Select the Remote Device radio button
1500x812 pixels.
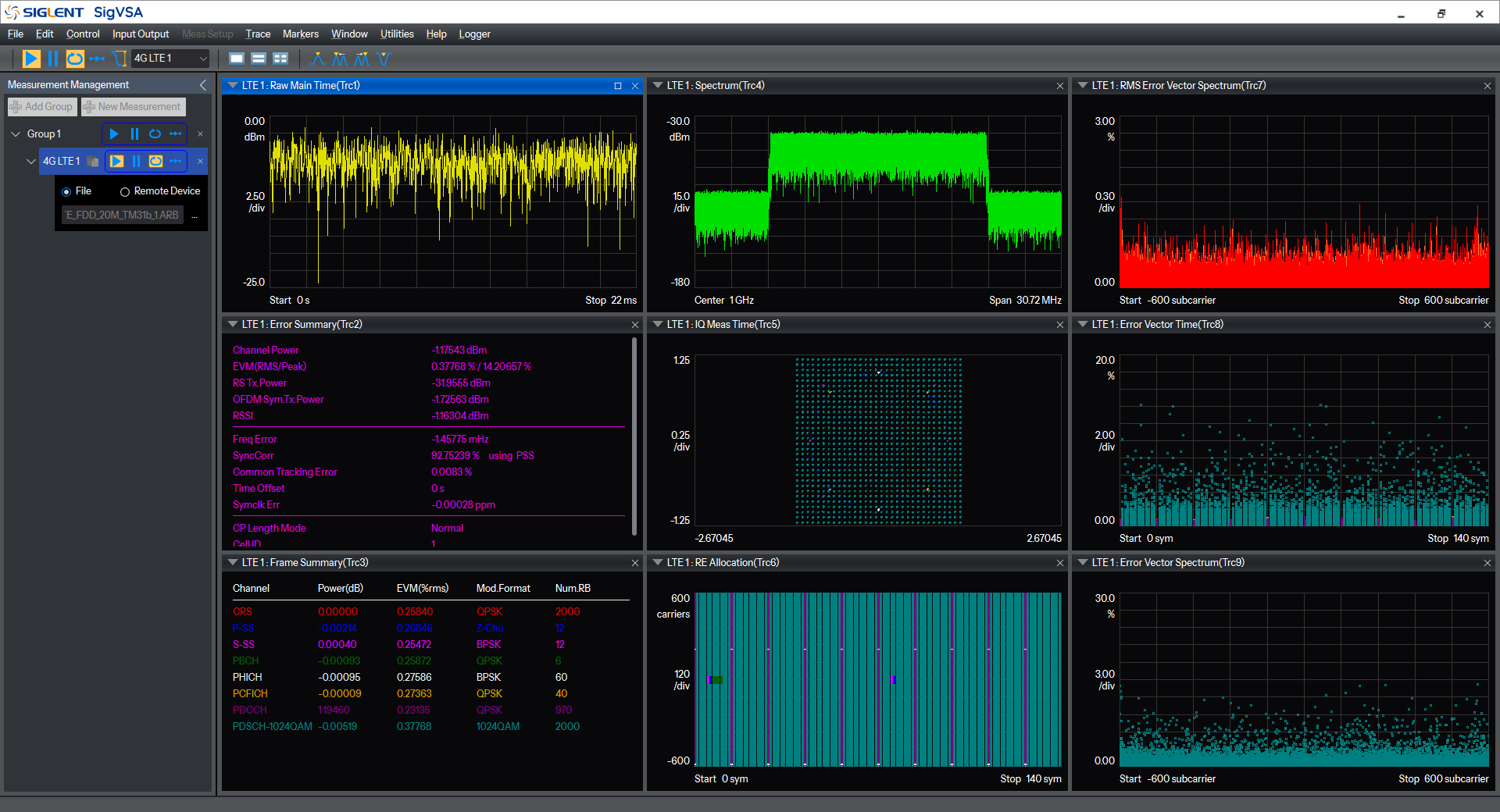(124, 191)
